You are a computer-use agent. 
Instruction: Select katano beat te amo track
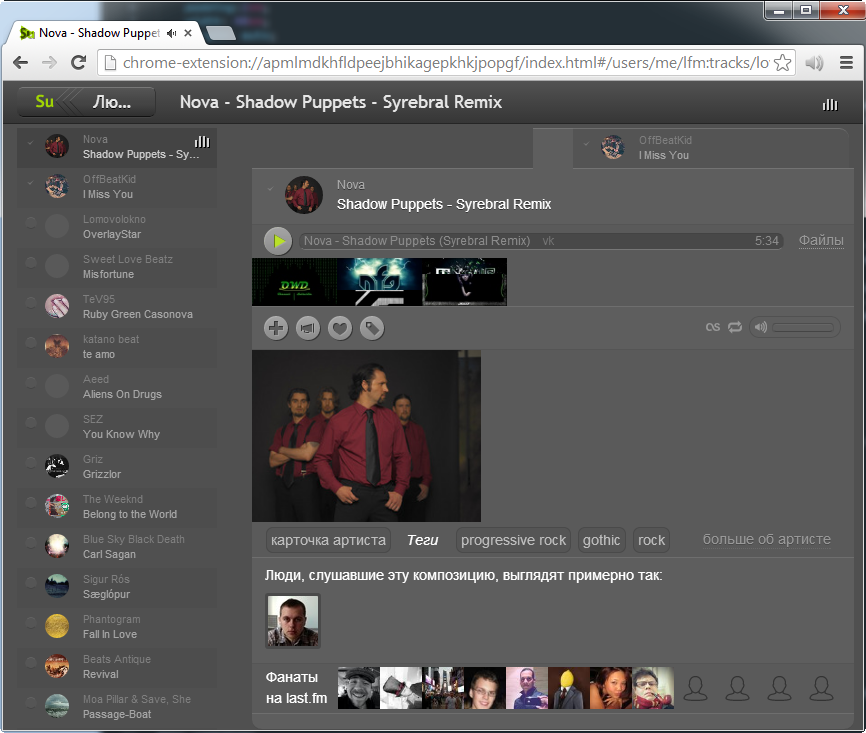[117, 347]
